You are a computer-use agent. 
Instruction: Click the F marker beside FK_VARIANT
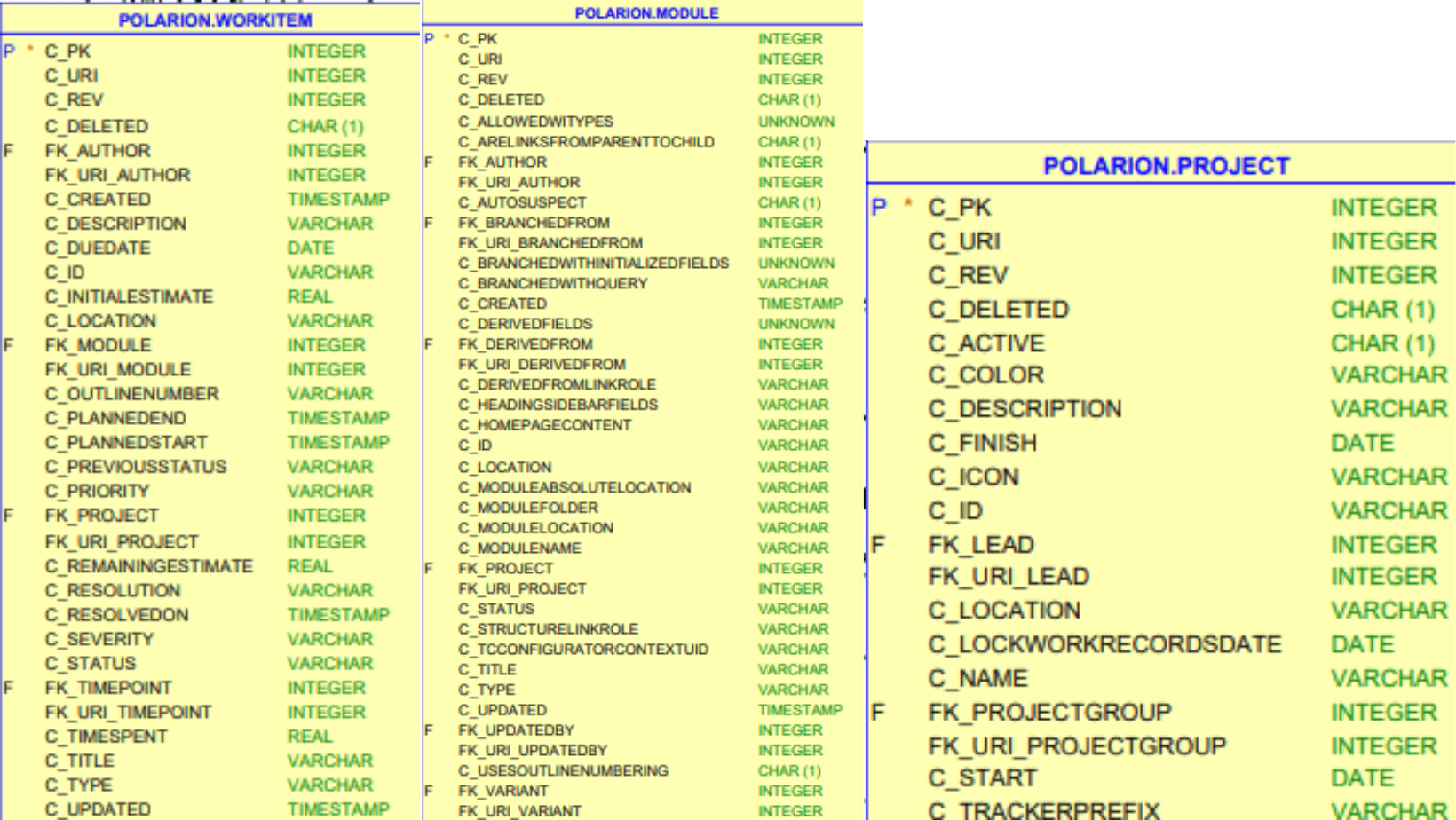[x=429, y=791]
